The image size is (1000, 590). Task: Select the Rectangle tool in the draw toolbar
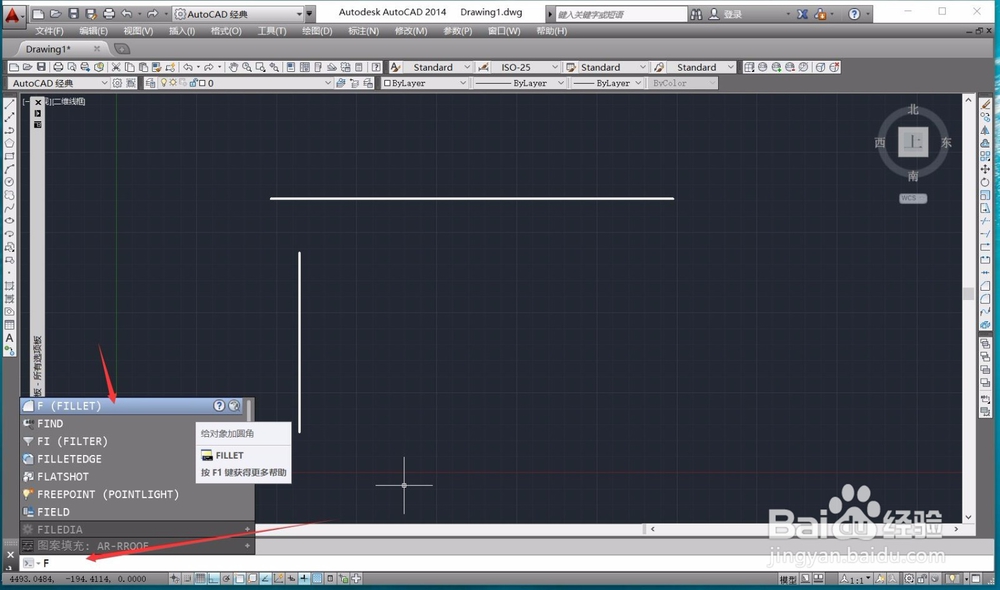tap(10, 156)
